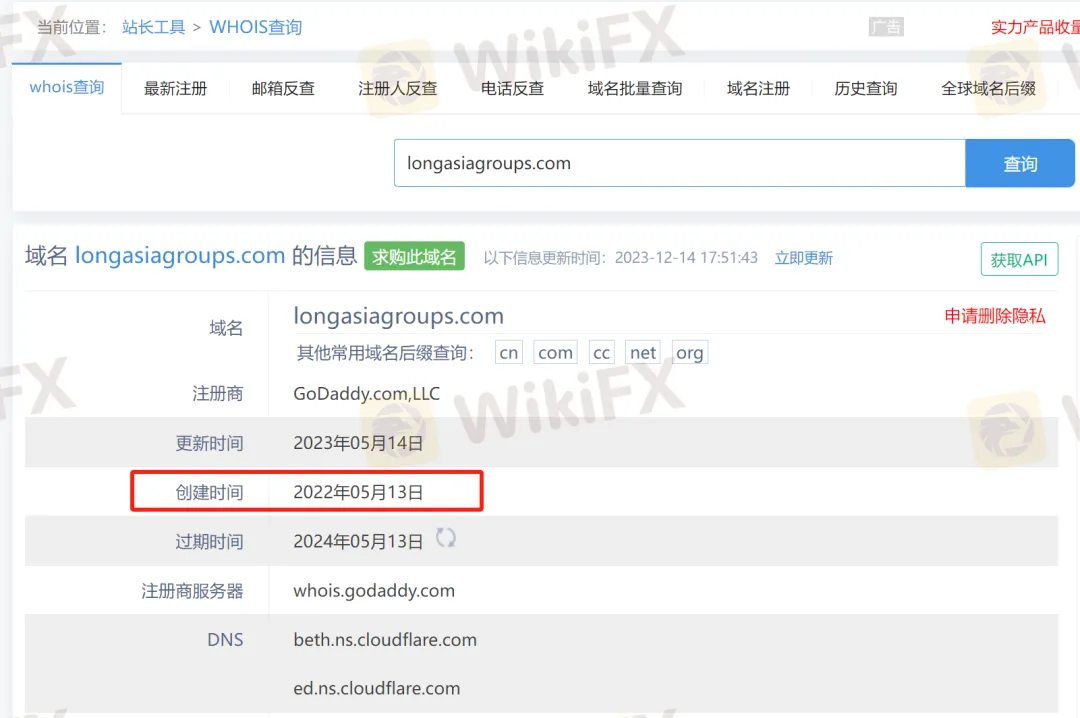Click the timestamp 2023-12-14 17:51:43

point(686,258)
